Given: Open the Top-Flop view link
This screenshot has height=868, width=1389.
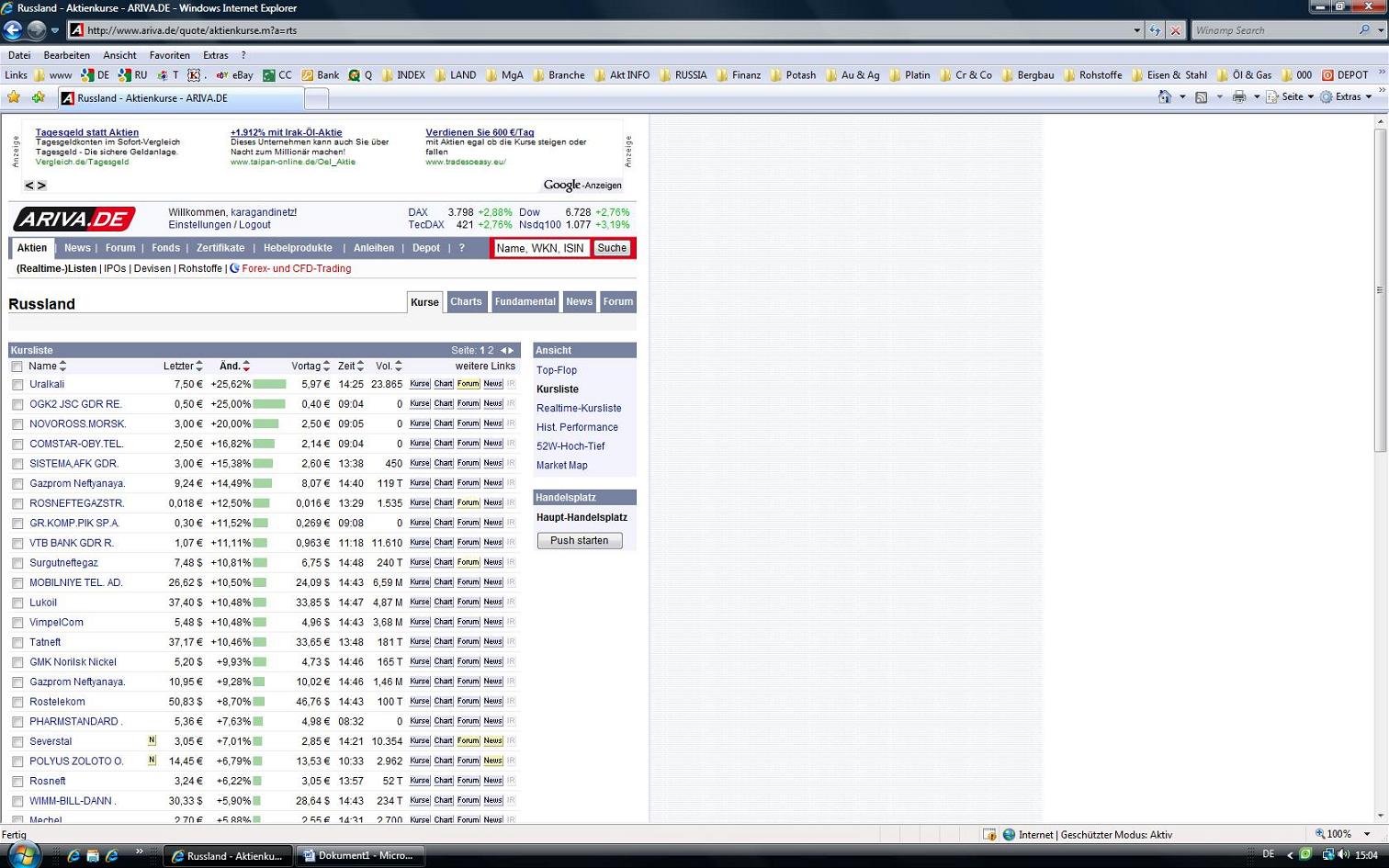Looking at the screenshot, I should pos(556,370).
